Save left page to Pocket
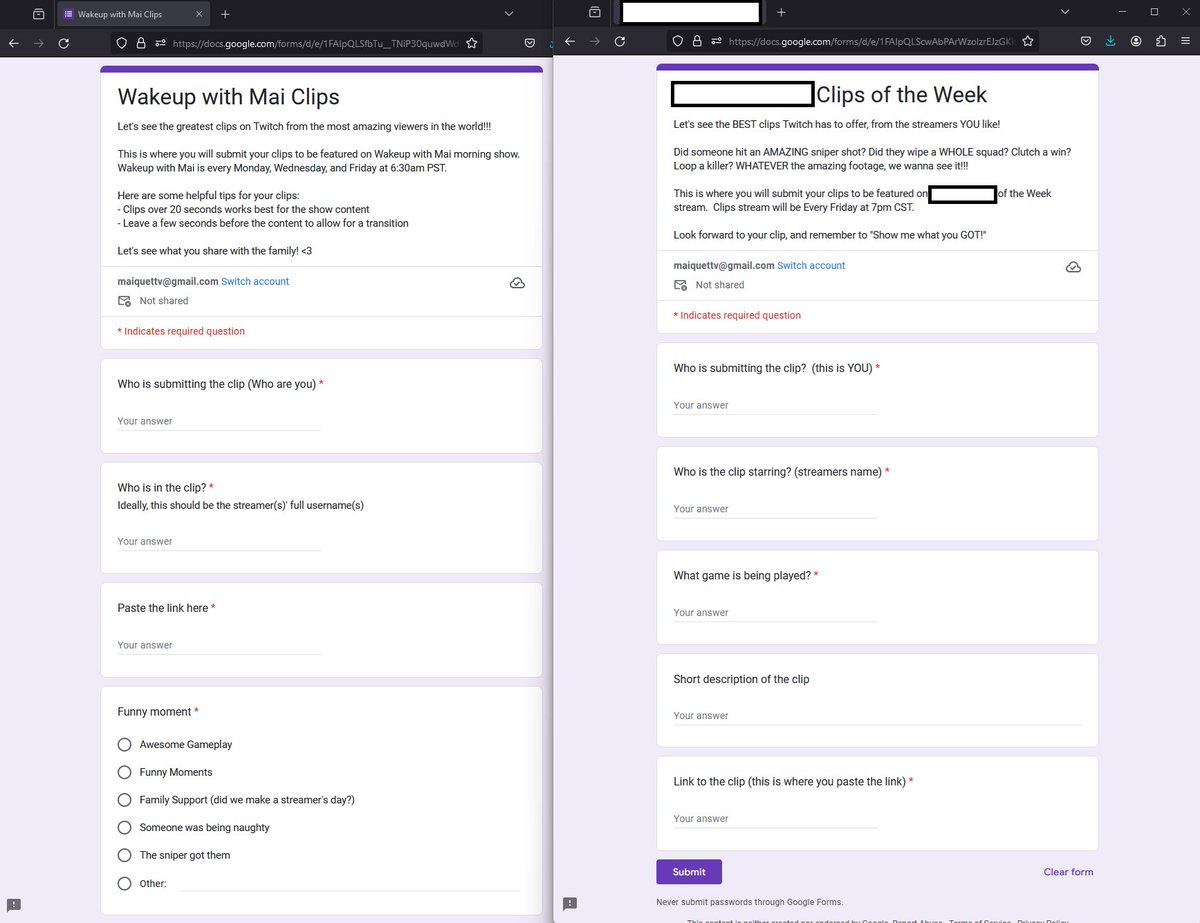 coord(529,43)
